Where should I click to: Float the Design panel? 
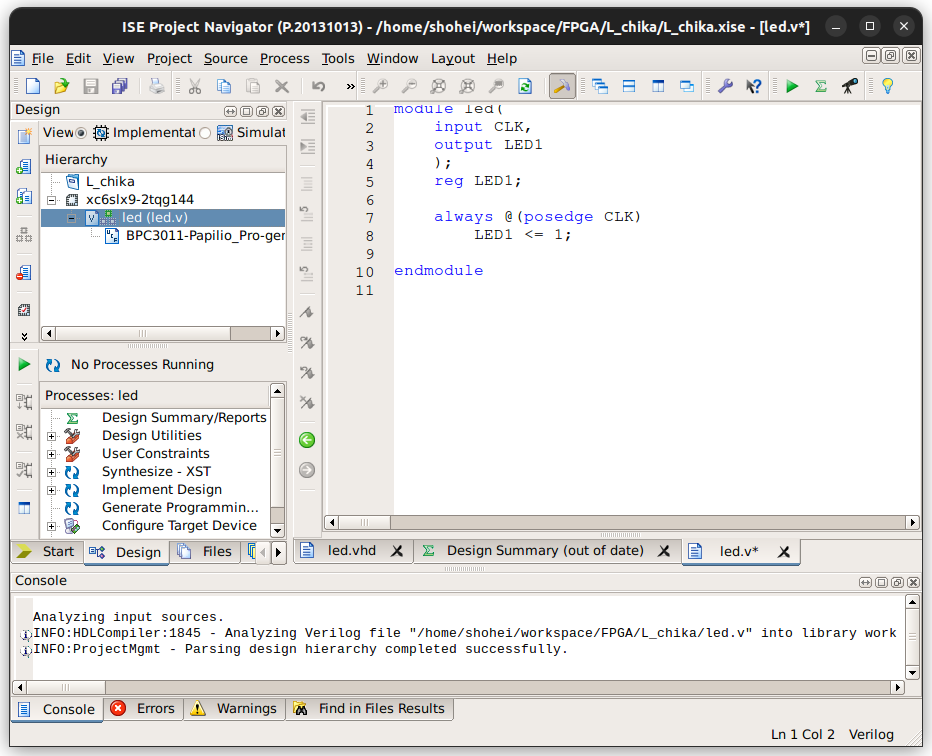click(262, 111)
